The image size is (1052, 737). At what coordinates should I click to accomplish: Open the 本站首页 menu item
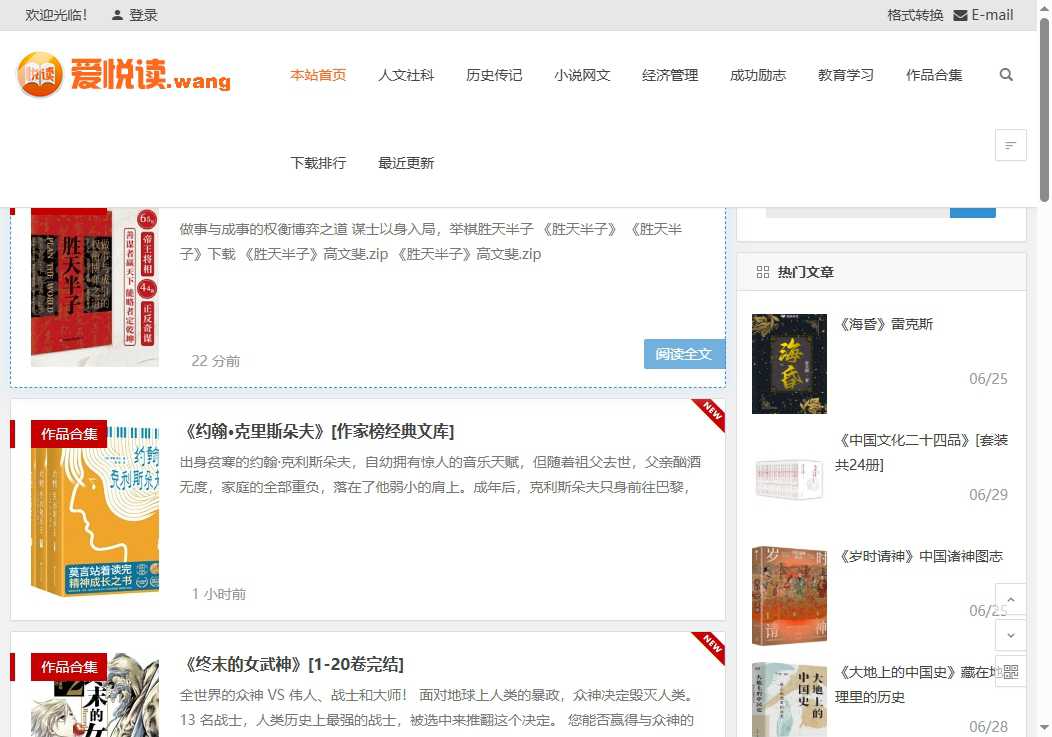pyautogui.click(x=318, y=75)
